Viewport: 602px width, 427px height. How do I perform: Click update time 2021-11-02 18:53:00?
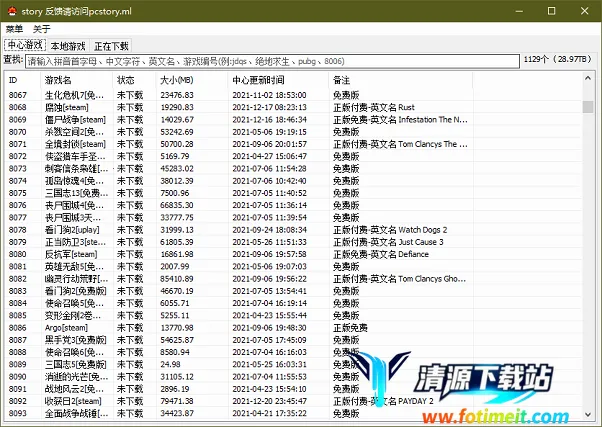(x=270, y=95)
